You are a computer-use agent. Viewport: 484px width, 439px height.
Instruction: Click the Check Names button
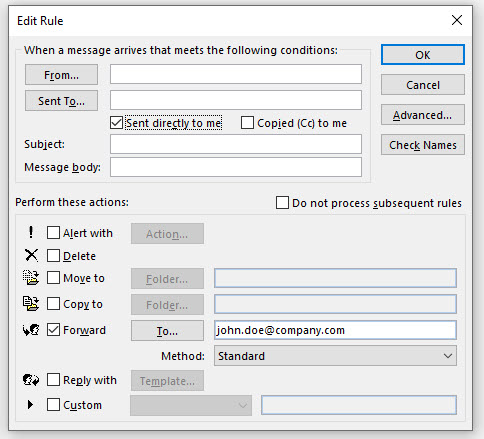click(423, 145)
